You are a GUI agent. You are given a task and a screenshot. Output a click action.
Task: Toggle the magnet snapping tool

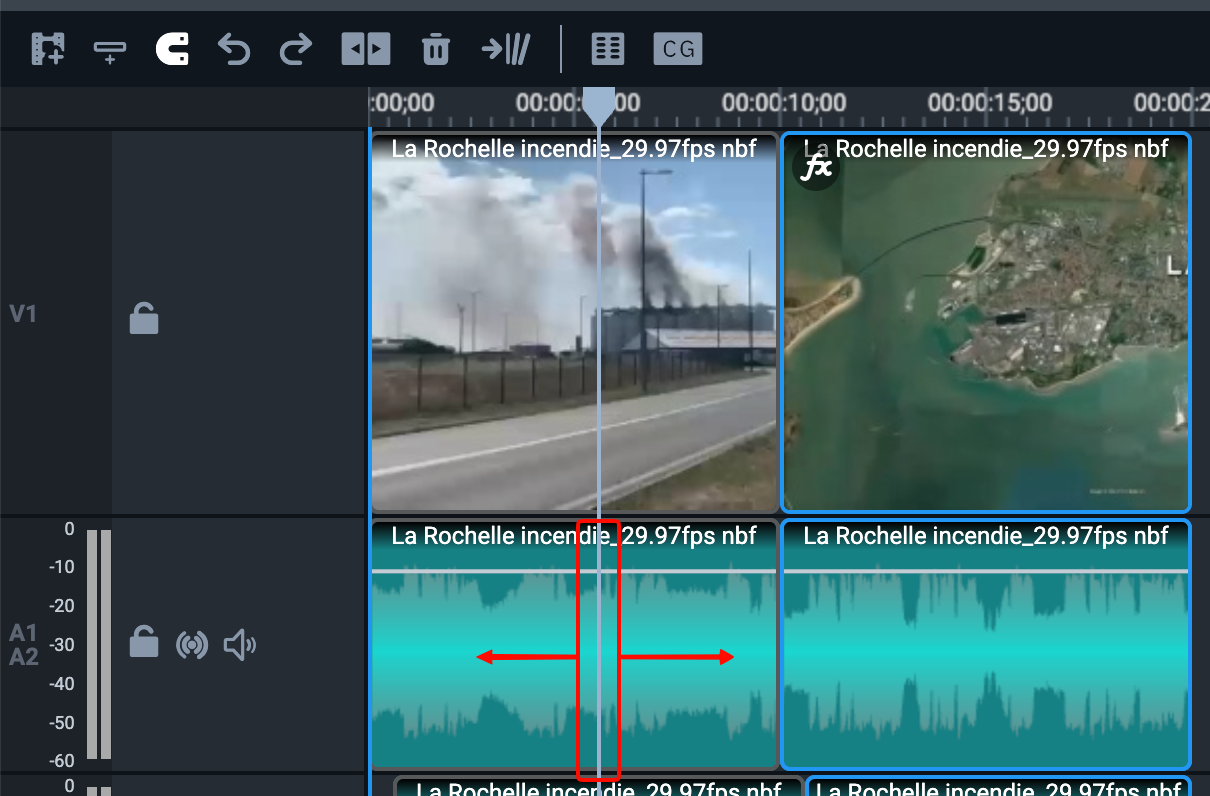tap(172, 48)
